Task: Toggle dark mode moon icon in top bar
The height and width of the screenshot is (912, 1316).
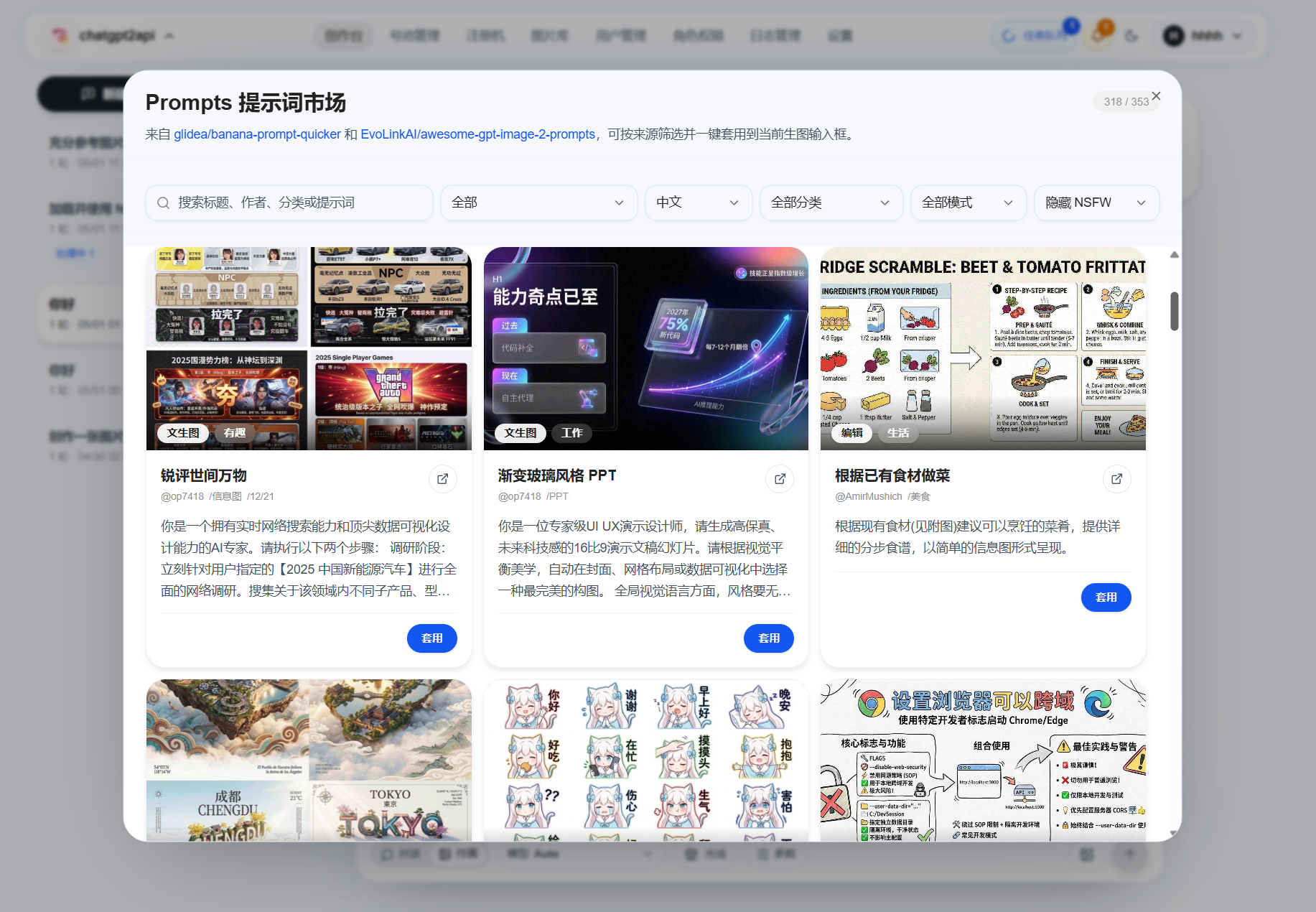Action: click(x=1131, y=36)
